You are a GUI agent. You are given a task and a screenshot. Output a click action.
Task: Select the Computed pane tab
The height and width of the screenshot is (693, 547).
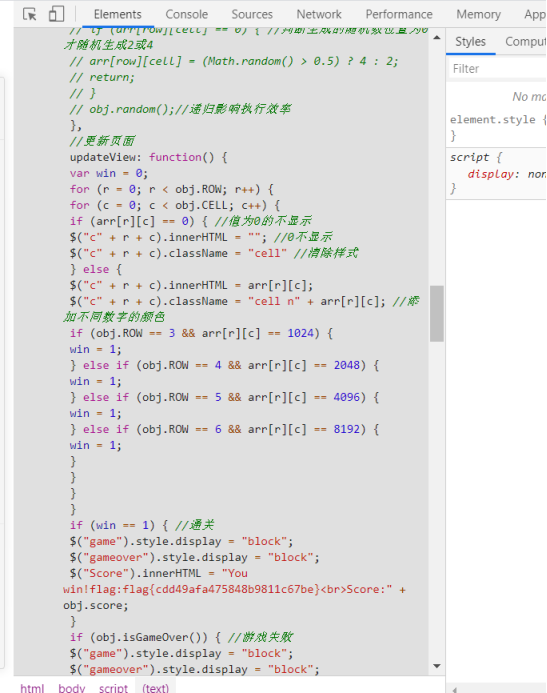525,42
